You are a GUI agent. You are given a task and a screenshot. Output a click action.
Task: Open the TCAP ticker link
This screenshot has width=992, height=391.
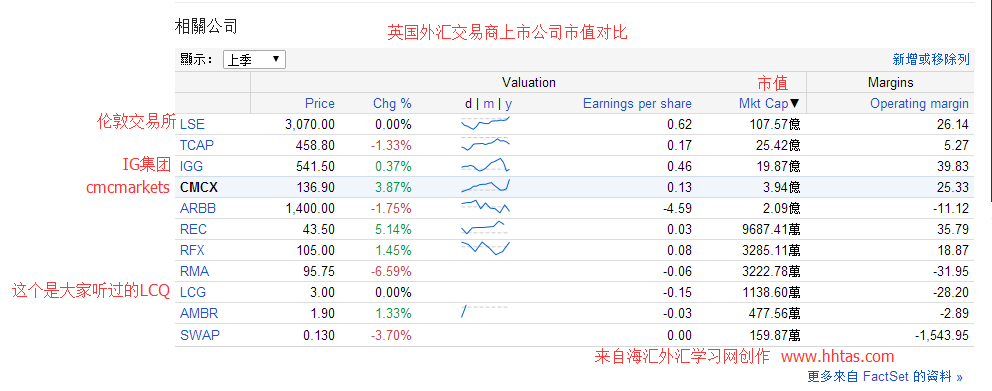tap(197, 145)
